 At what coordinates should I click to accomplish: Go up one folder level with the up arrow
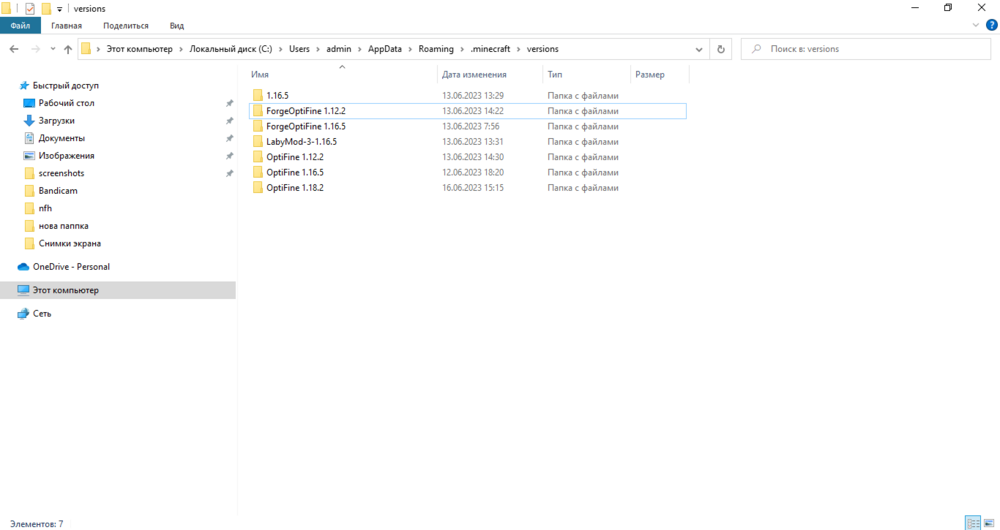pos(68,49)
